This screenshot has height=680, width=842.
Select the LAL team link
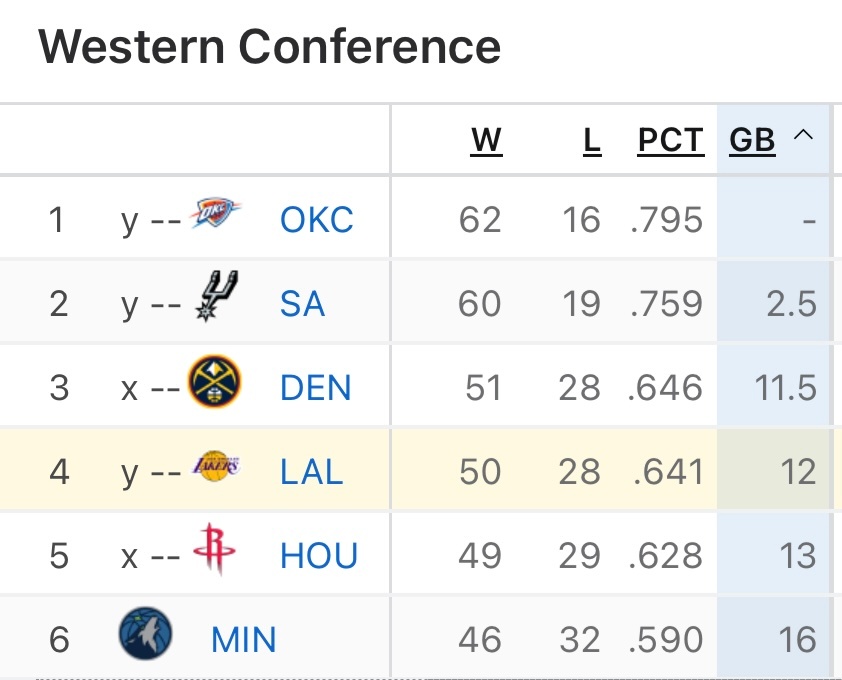(x=312, y=472)
